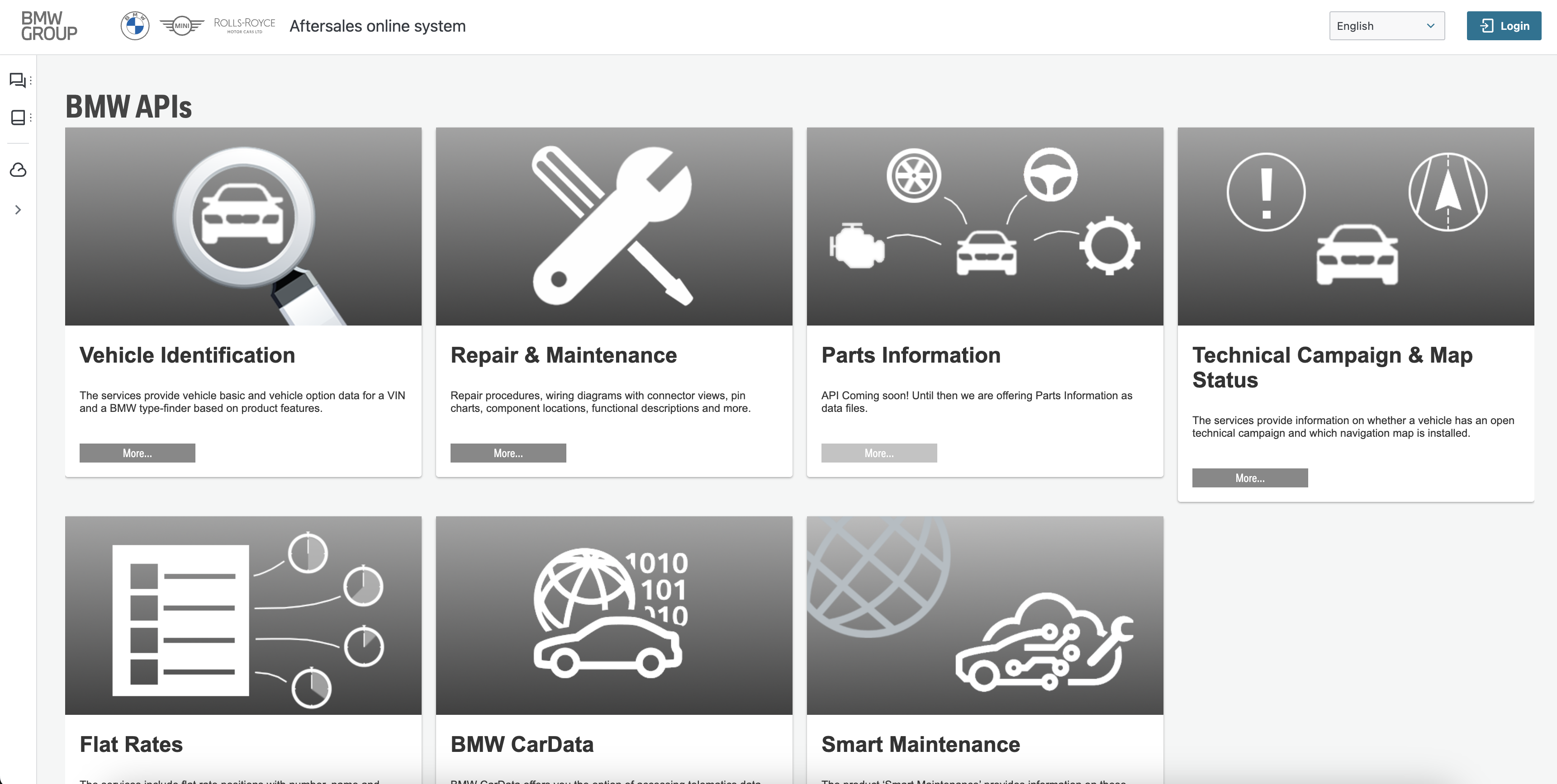Open the English language dropdown
The width and height of the screenshot is (1557, 784).
(1386, 26)
